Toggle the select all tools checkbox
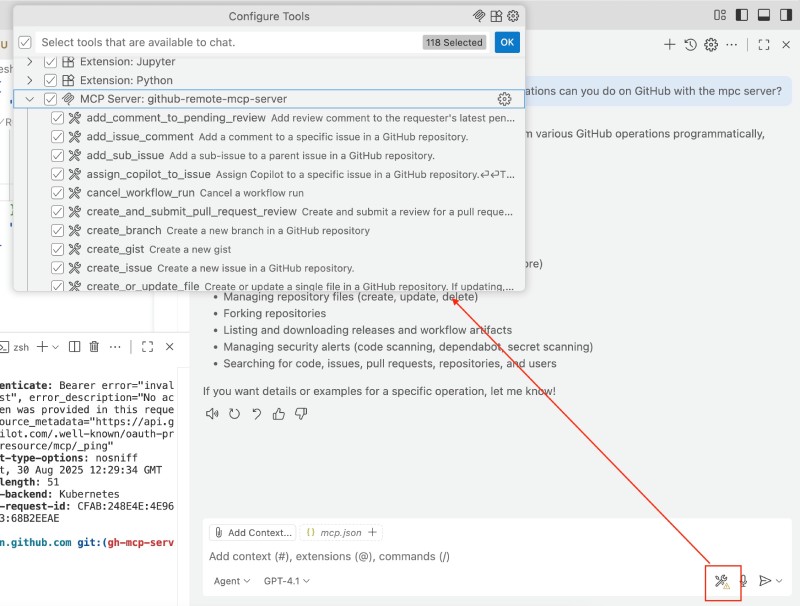 (x=25, y=43)
